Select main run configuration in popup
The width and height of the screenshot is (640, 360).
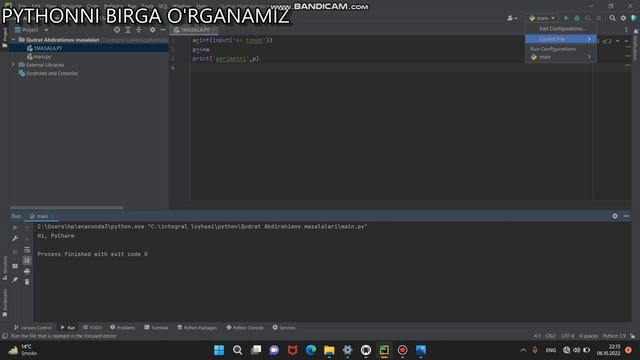pos(560,57)
